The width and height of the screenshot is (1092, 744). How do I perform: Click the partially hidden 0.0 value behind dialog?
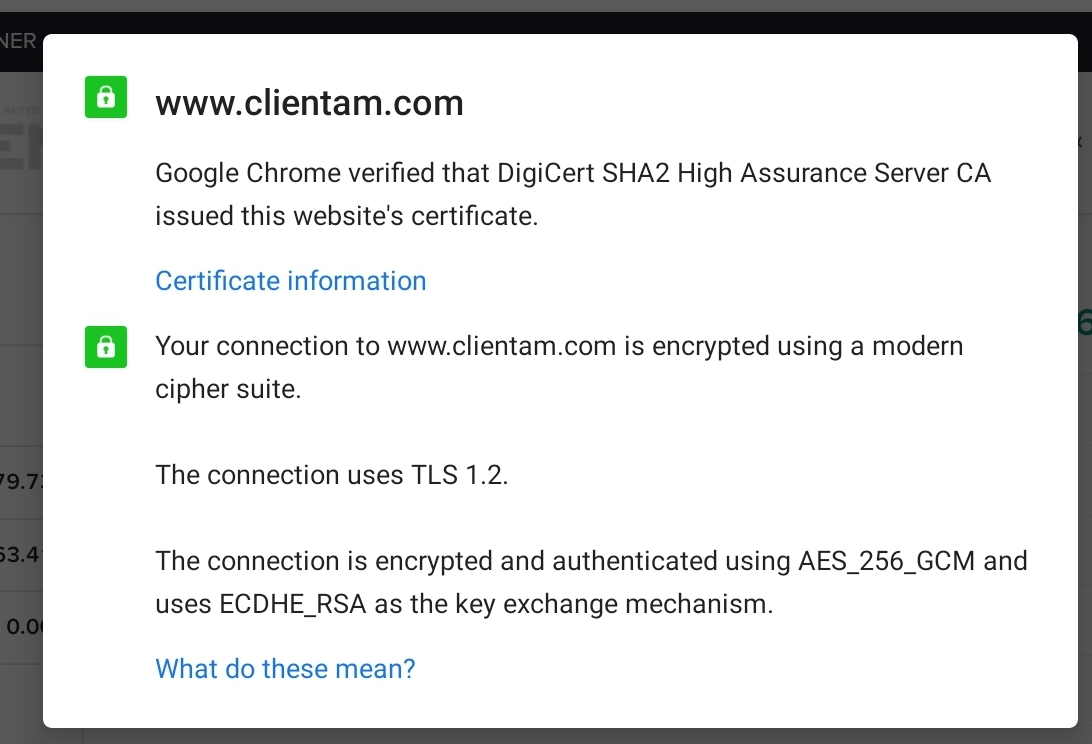point(24,626)
